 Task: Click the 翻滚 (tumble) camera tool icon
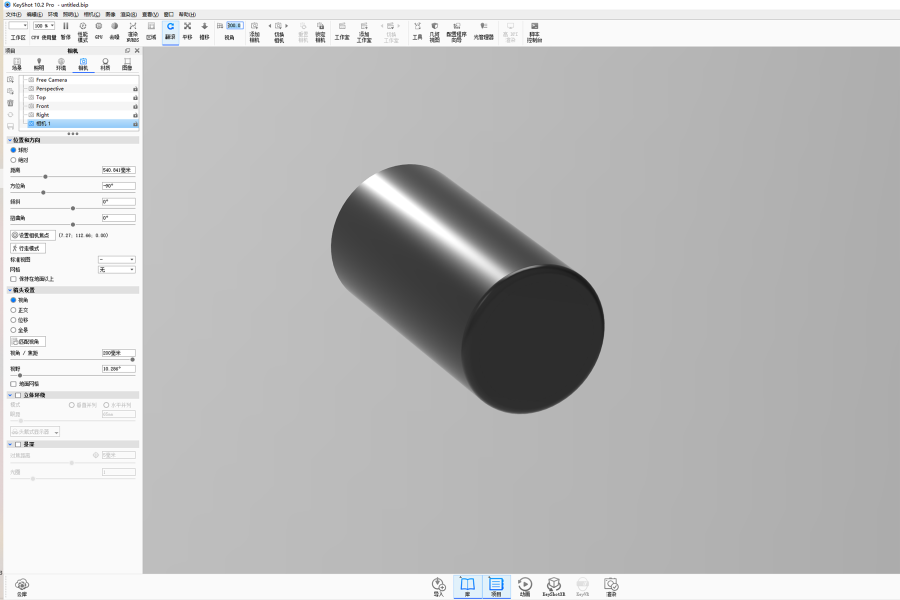(x=170, y=29)
